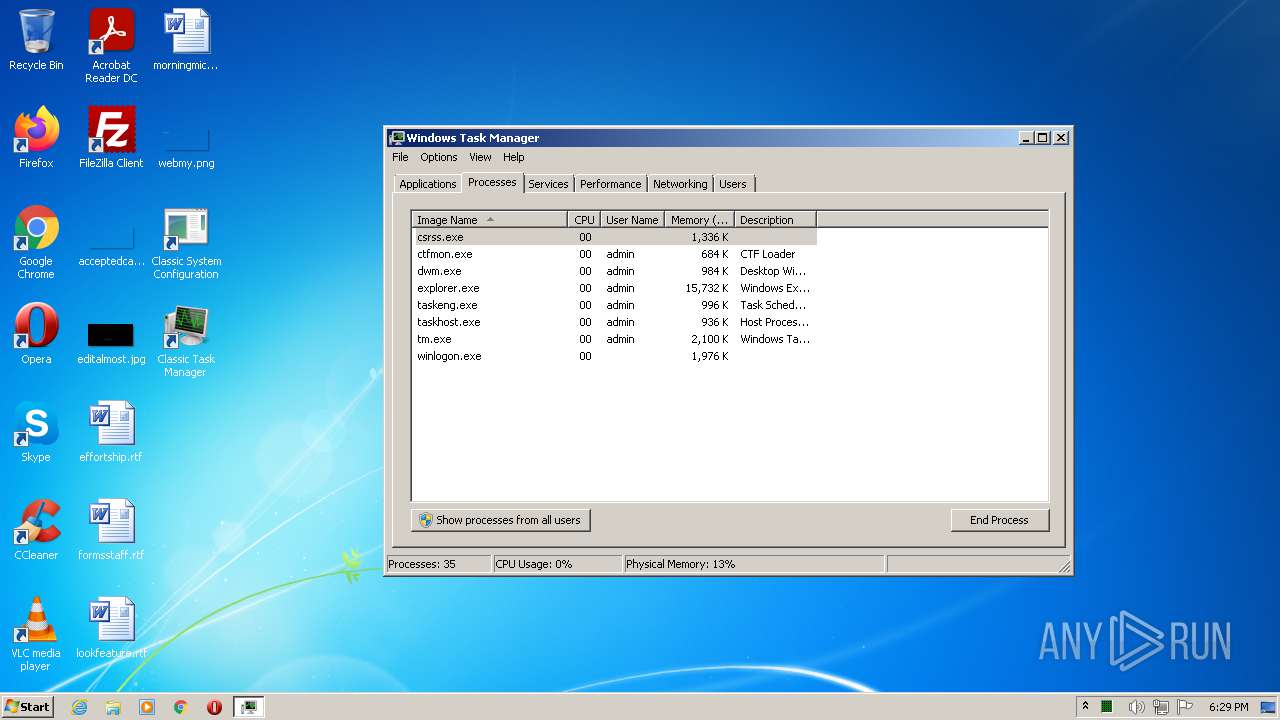Select the ctfmon.exe process

614,254
